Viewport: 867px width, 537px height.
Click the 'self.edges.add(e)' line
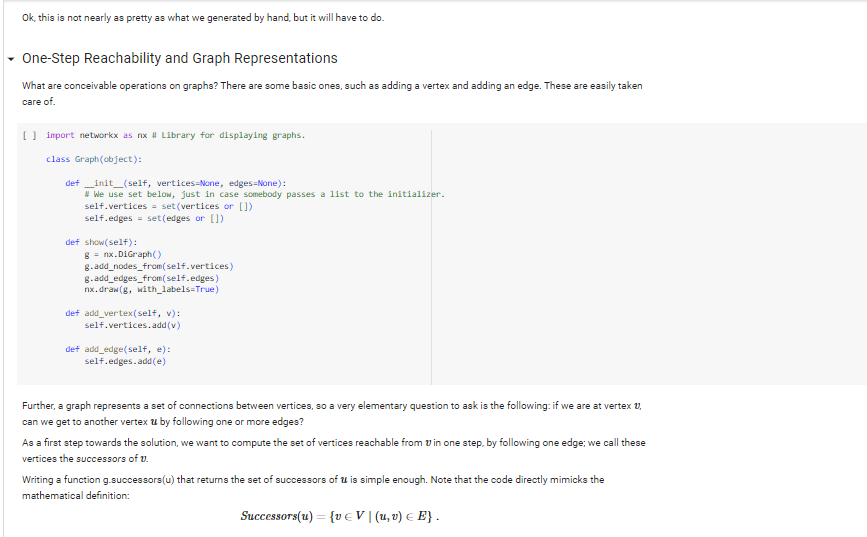click(x=125, y=361)
